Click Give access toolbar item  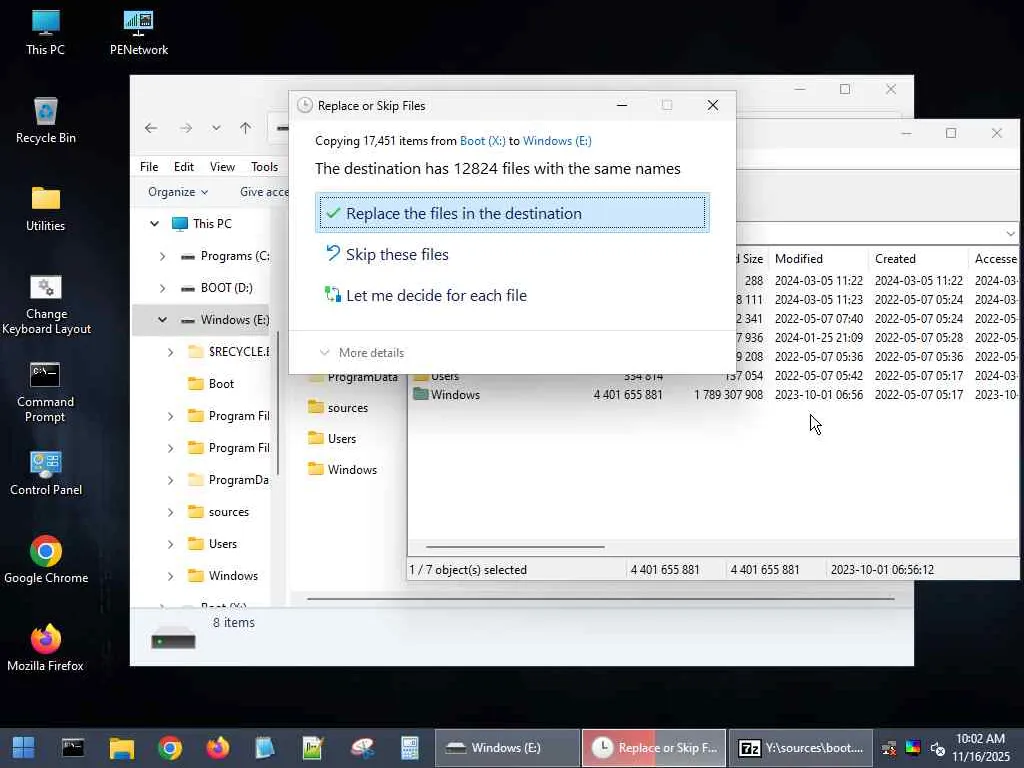(x=264, y=191)
